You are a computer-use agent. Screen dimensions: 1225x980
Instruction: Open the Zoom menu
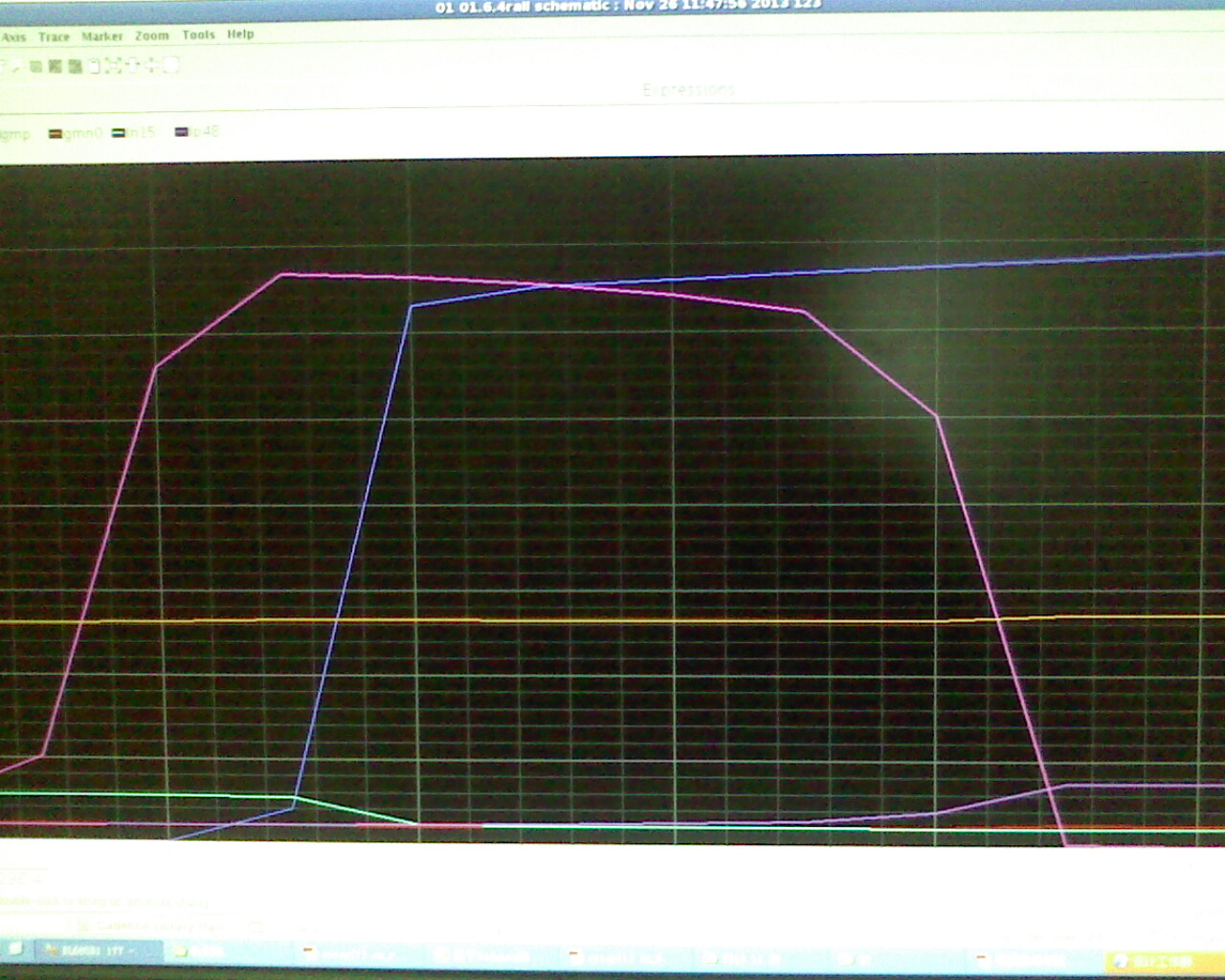coord(152,35)
